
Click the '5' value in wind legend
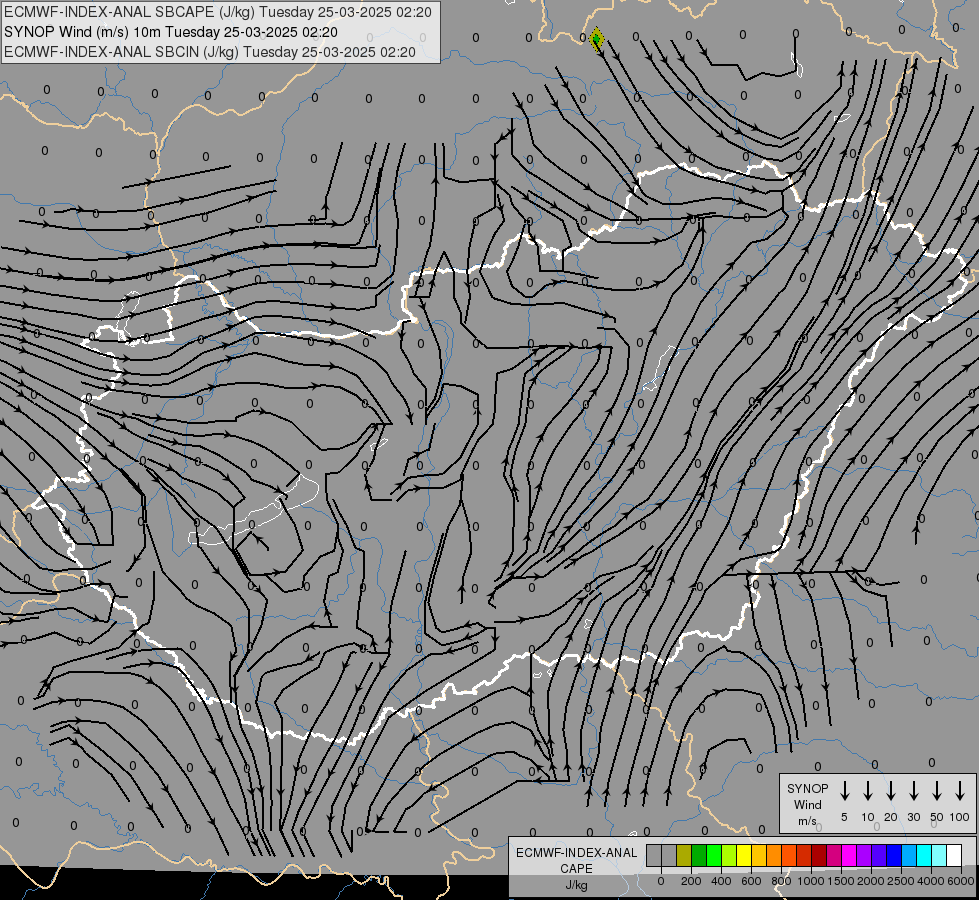click(844, 817)
